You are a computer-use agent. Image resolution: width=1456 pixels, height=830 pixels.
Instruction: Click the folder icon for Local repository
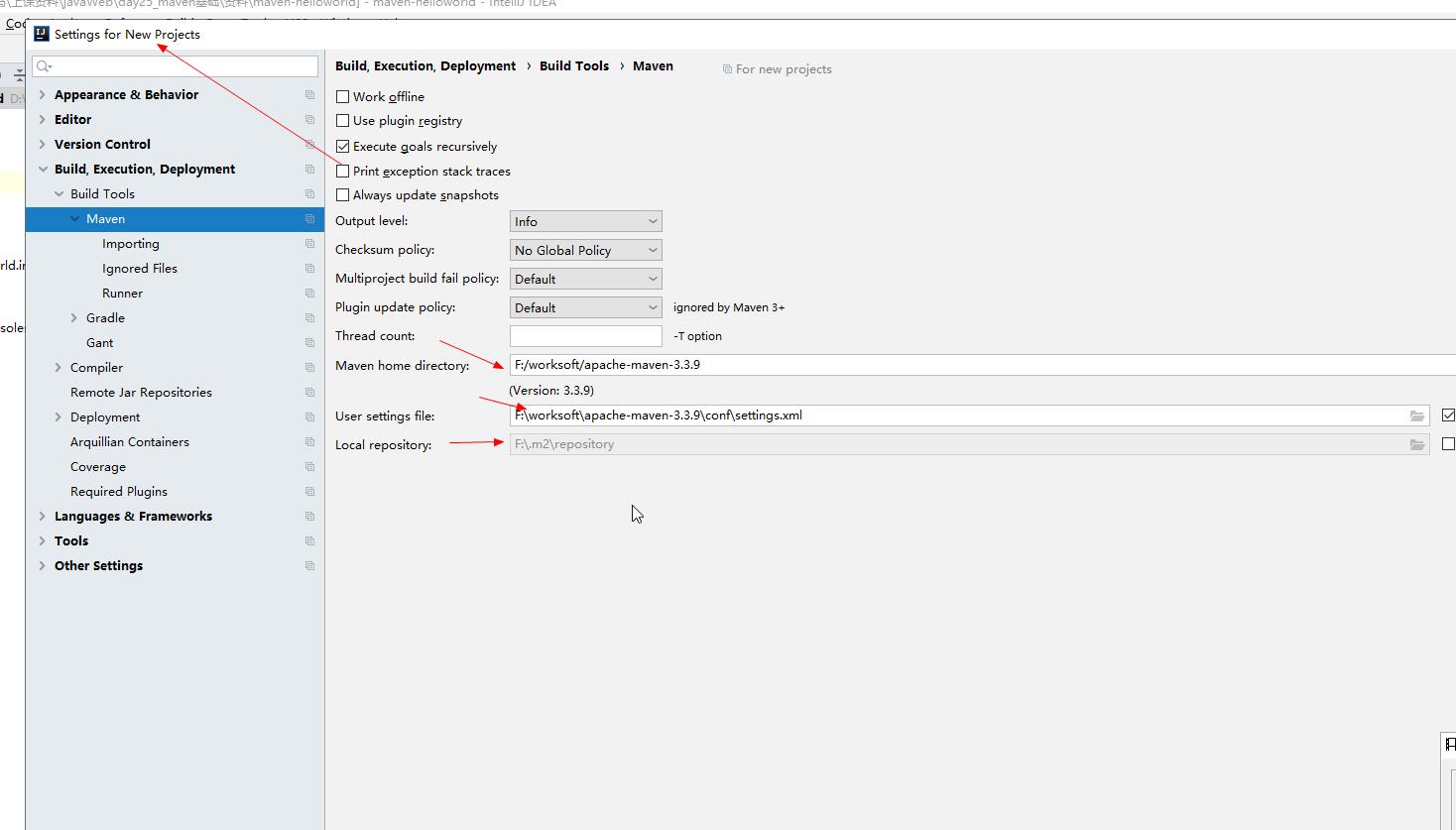coord(1417,445)
